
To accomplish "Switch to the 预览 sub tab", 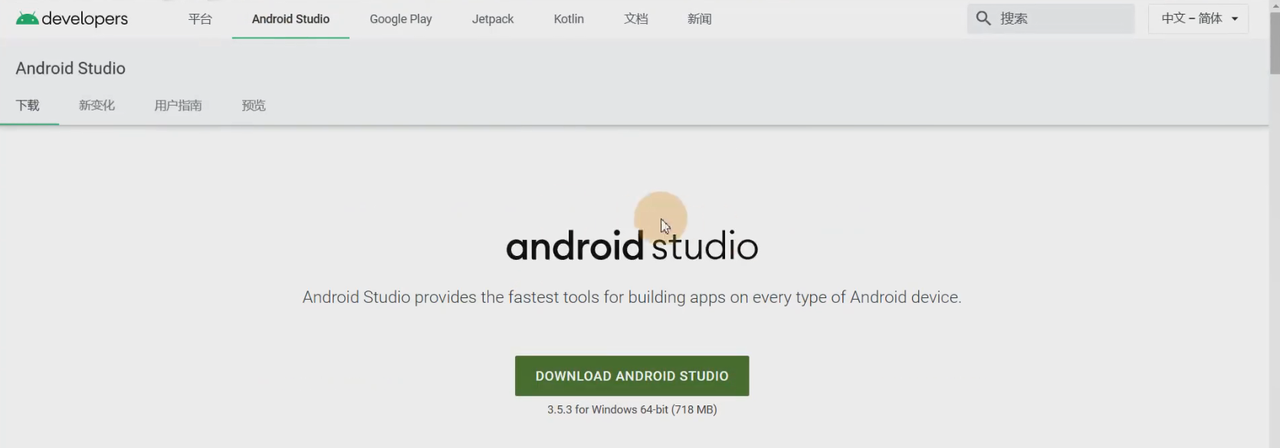I will click(x=254, y=105).
